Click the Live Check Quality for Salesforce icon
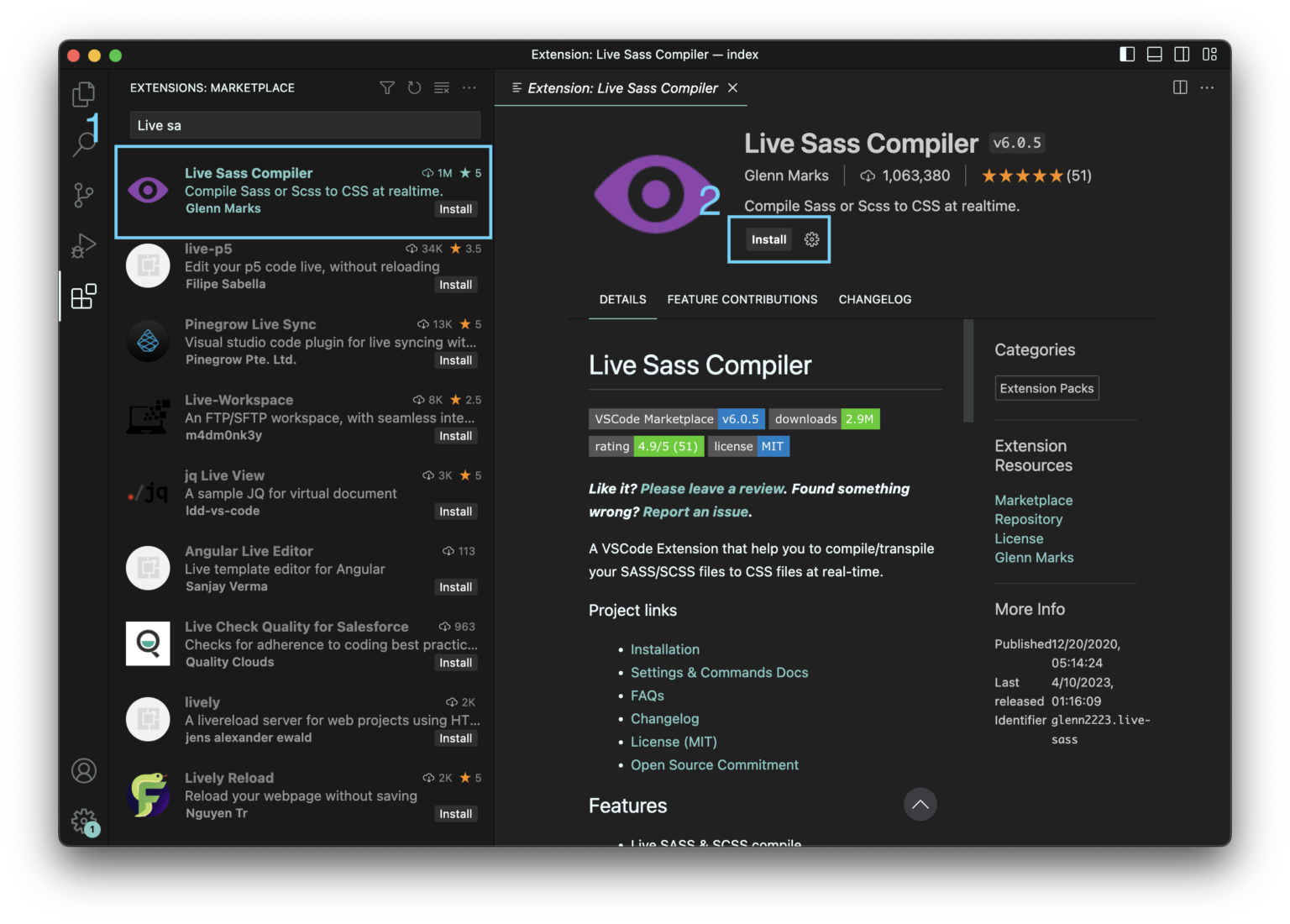 [148, 643]
